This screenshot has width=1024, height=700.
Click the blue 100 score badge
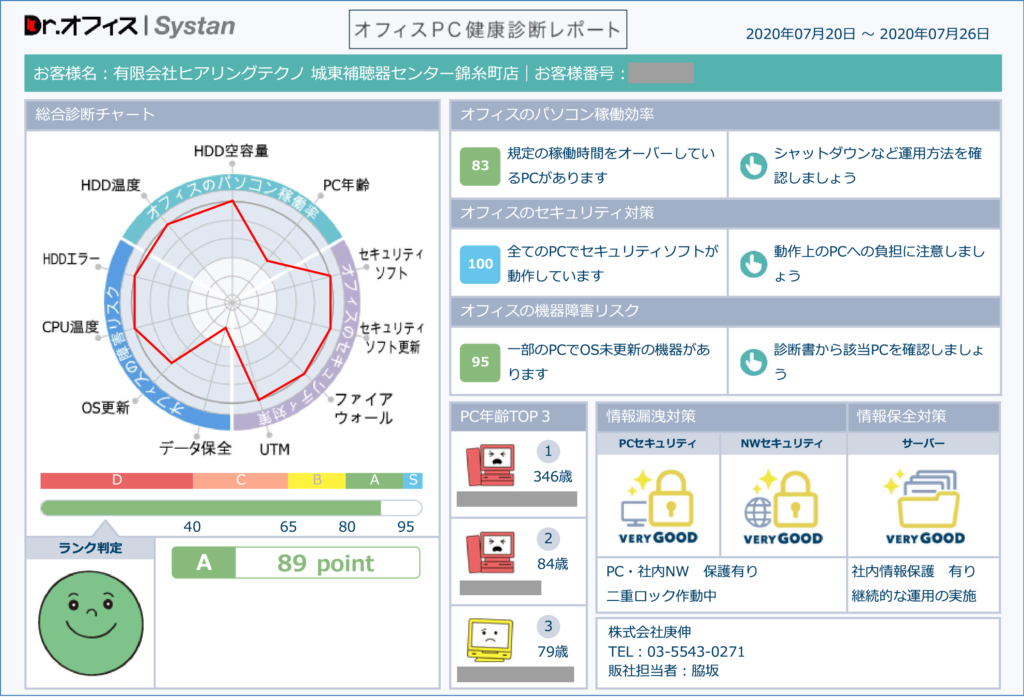tap(480, 264)
